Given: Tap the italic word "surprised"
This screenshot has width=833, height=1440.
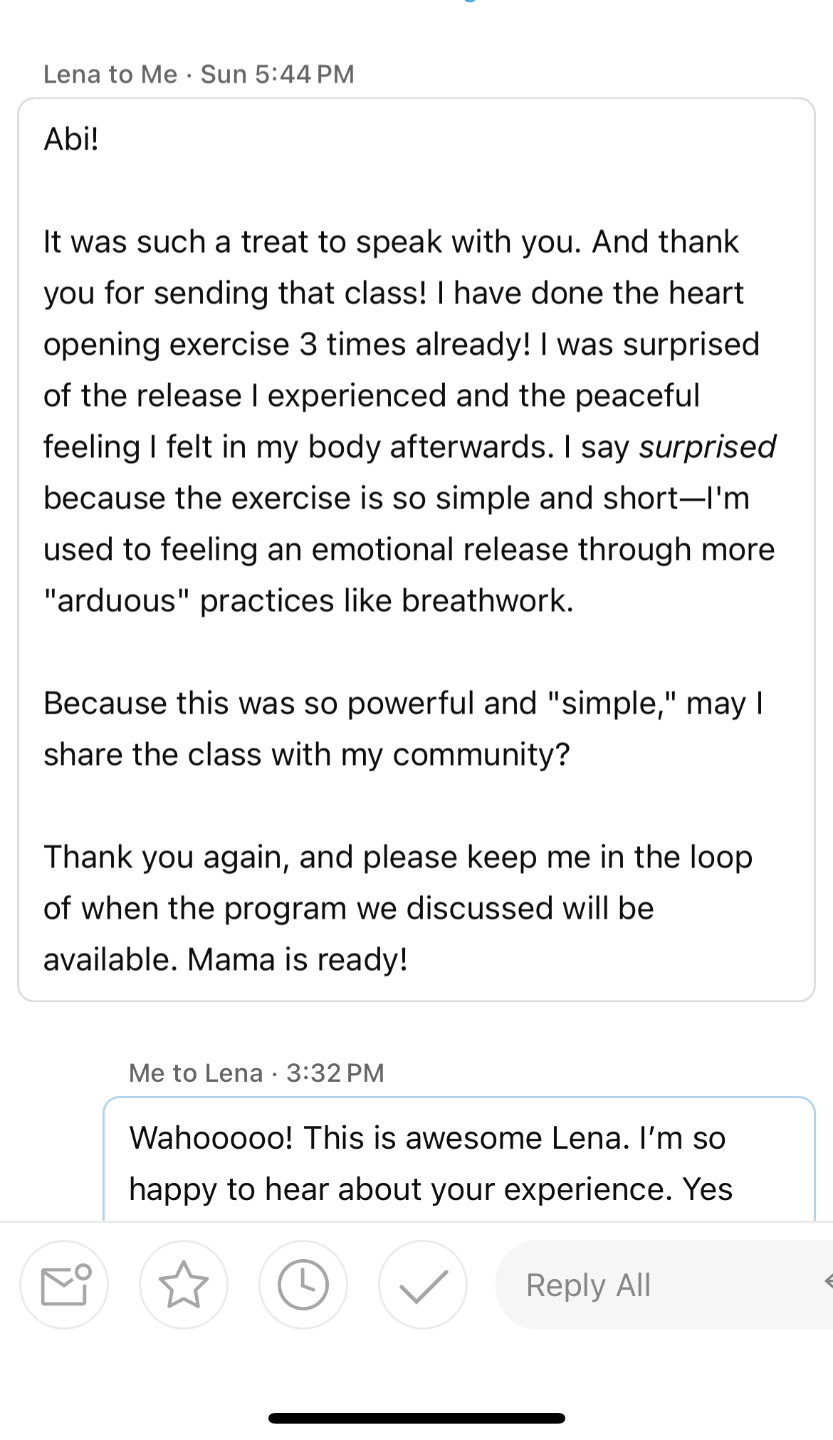Looking at the screenshot, I should click(x=707, y=446).
